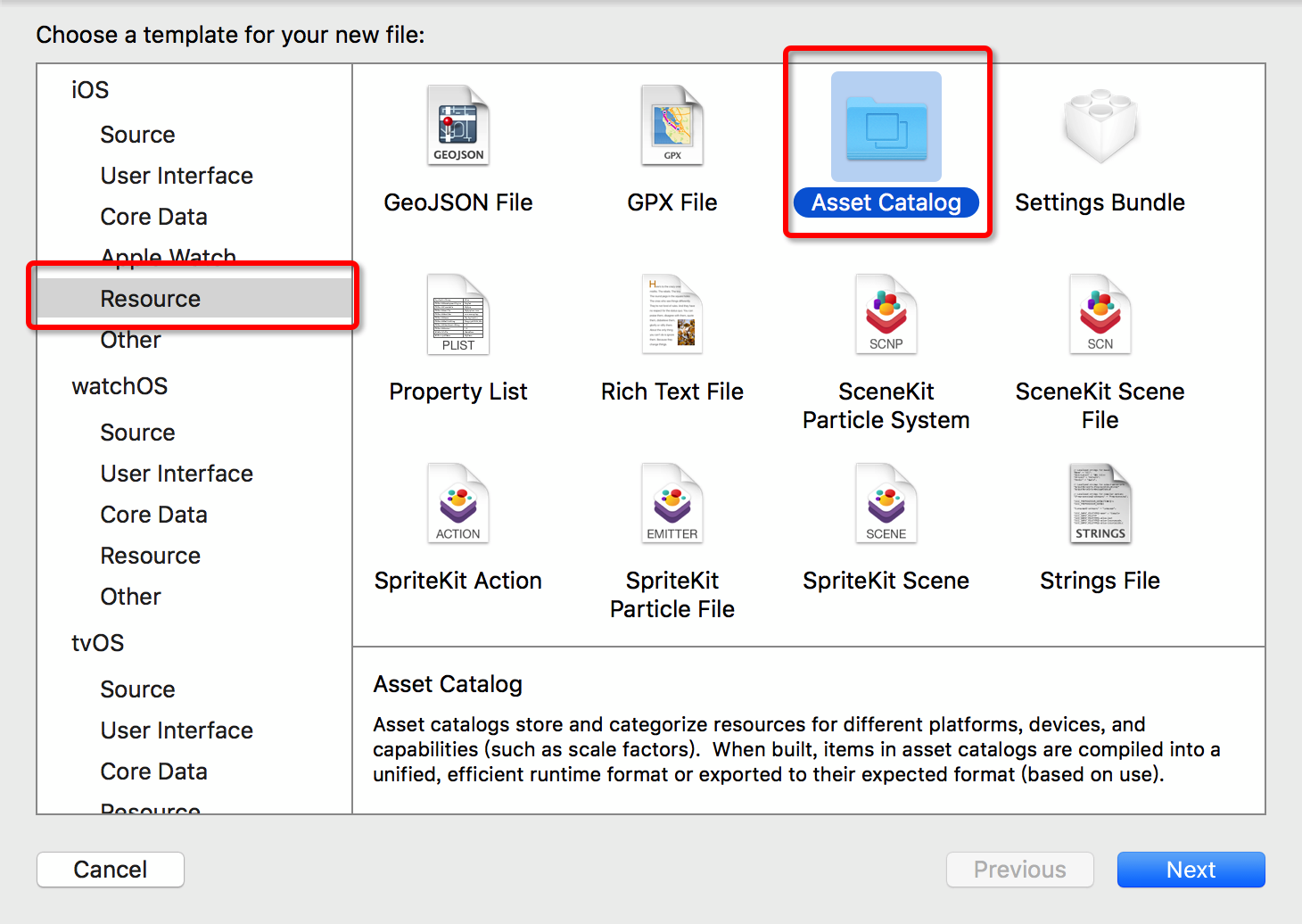Choose the watchOS Resource category
The width and height of the screenshot is (1302, 924).
(150, 556)
